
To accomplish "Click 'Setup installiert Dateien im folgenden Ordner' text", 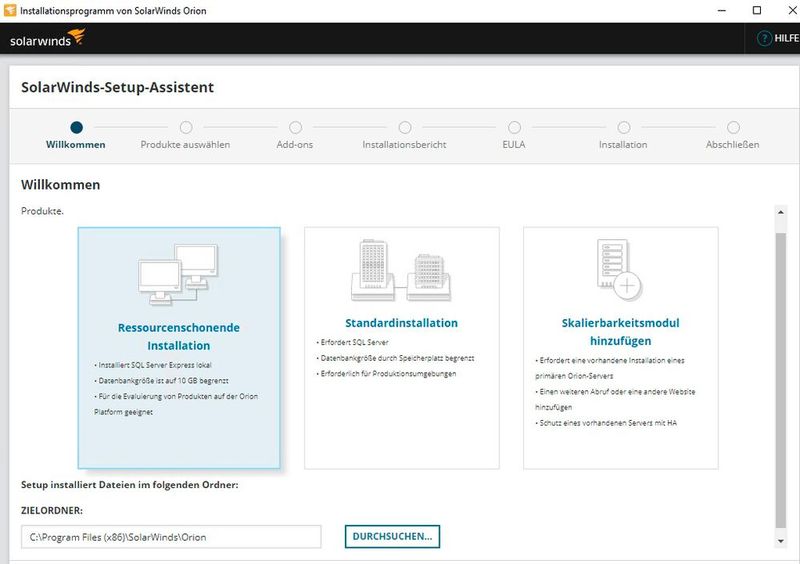I will (x=130, y=485).
